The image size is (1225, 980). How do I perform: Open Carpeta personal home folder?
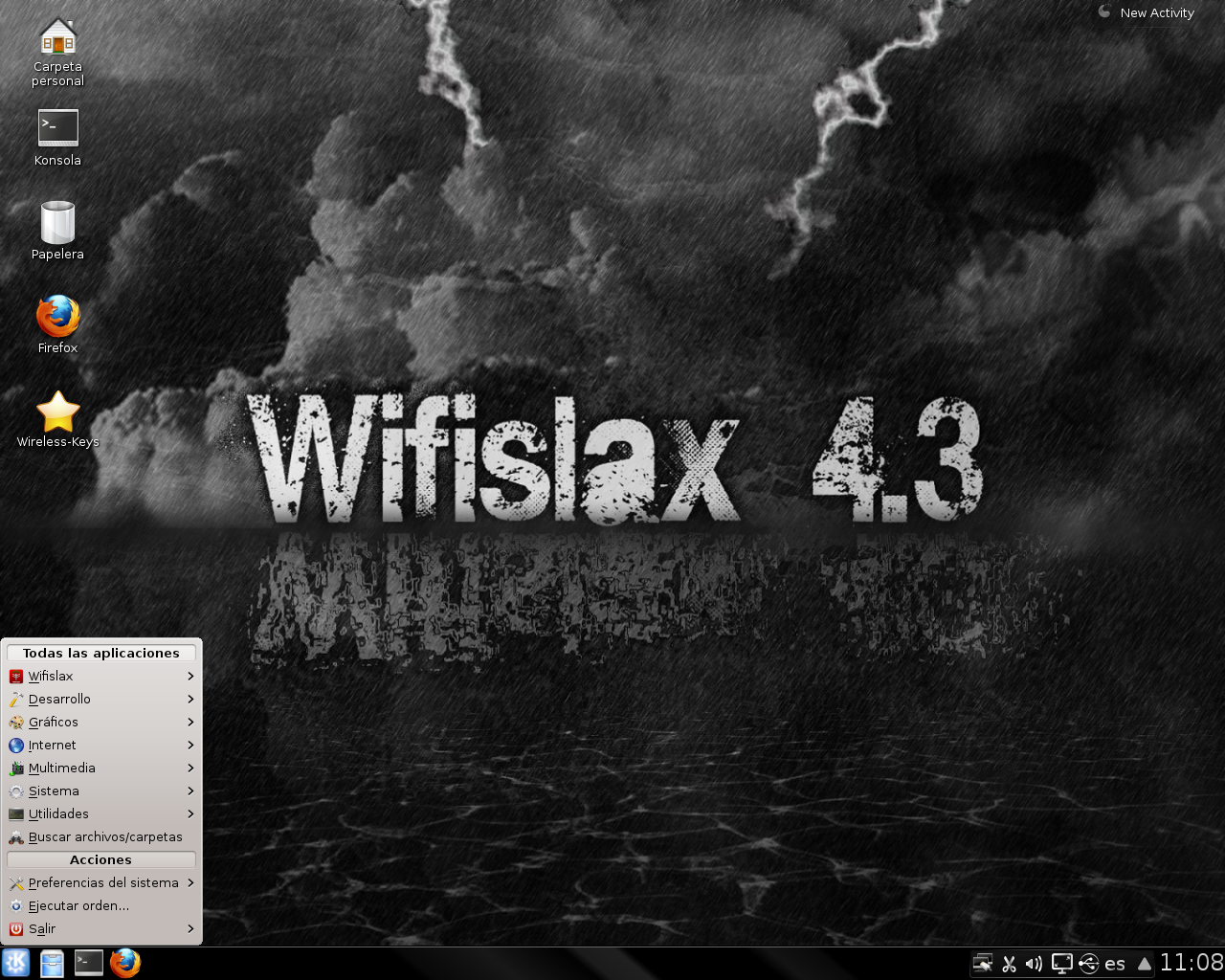[56, 43]
